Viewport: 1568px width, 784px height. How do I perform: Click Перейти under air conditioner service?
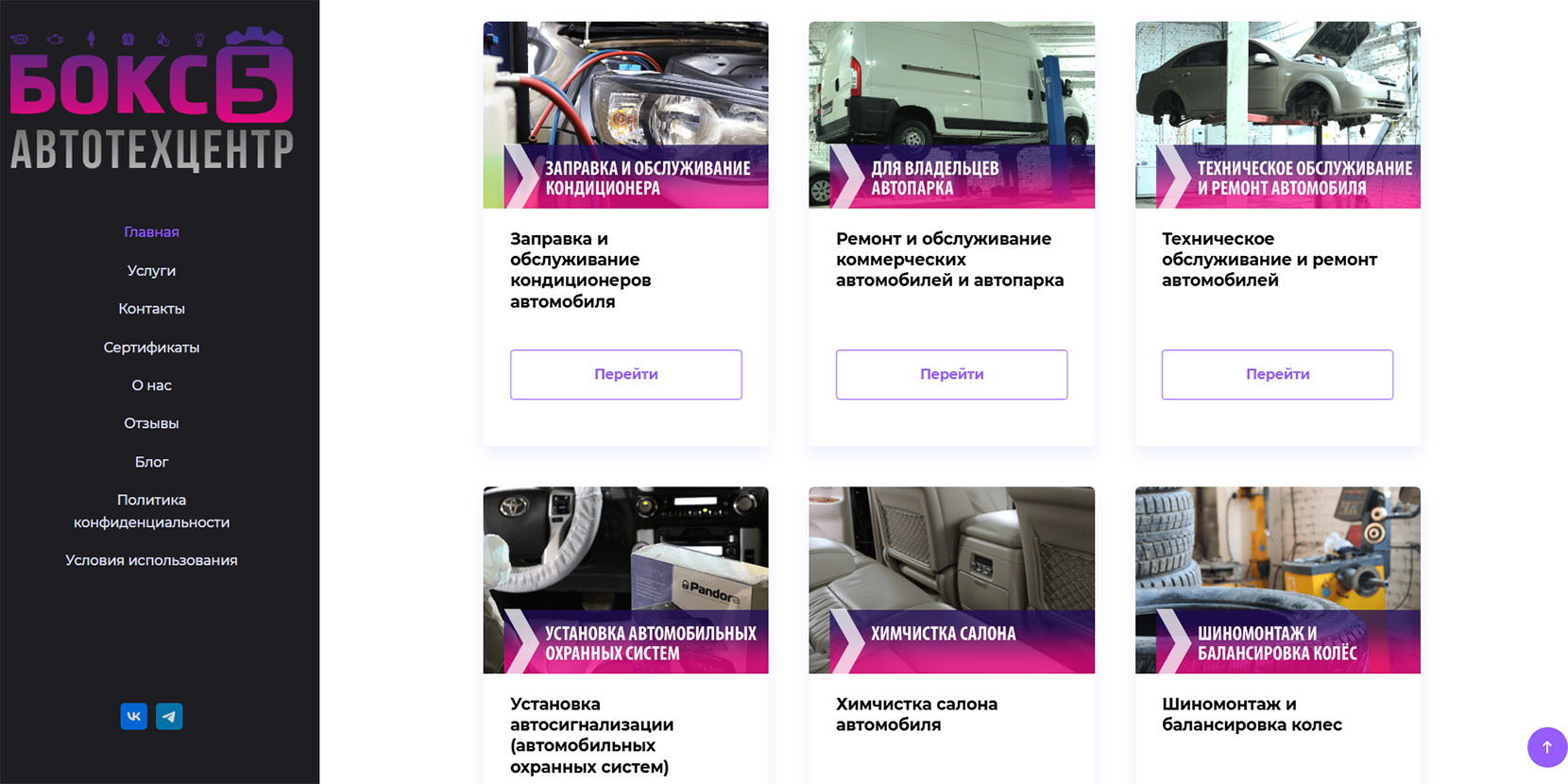click(x=626, y=374)
